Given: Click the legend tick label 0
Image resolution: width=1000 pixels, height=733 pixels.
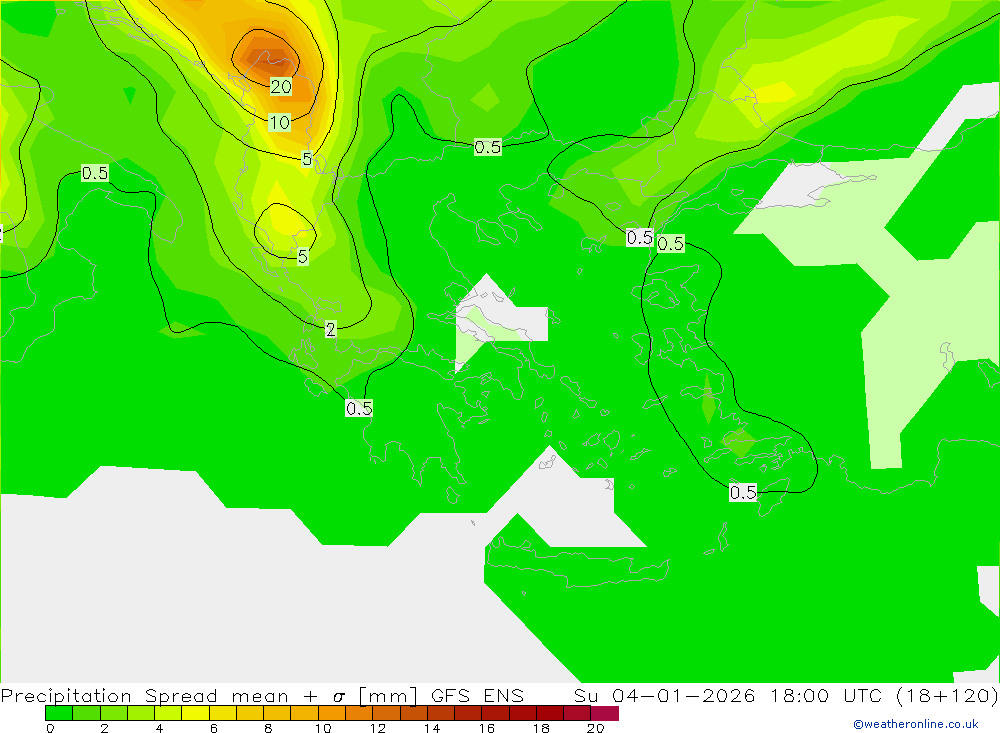Looking at the screenshot, I should pyautogui.click(x=50, y=728).
